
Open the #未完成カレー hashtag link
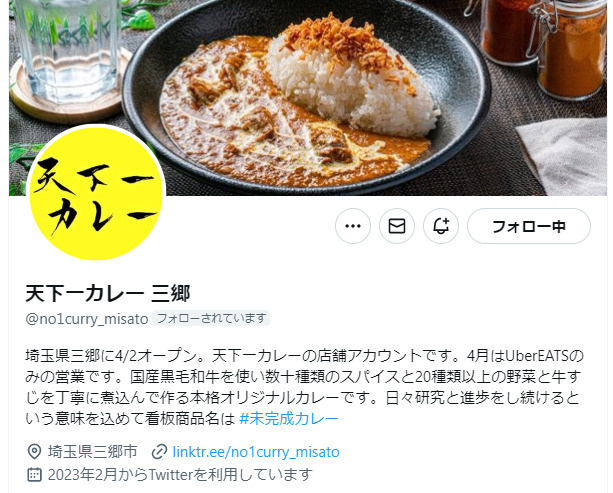289,419
